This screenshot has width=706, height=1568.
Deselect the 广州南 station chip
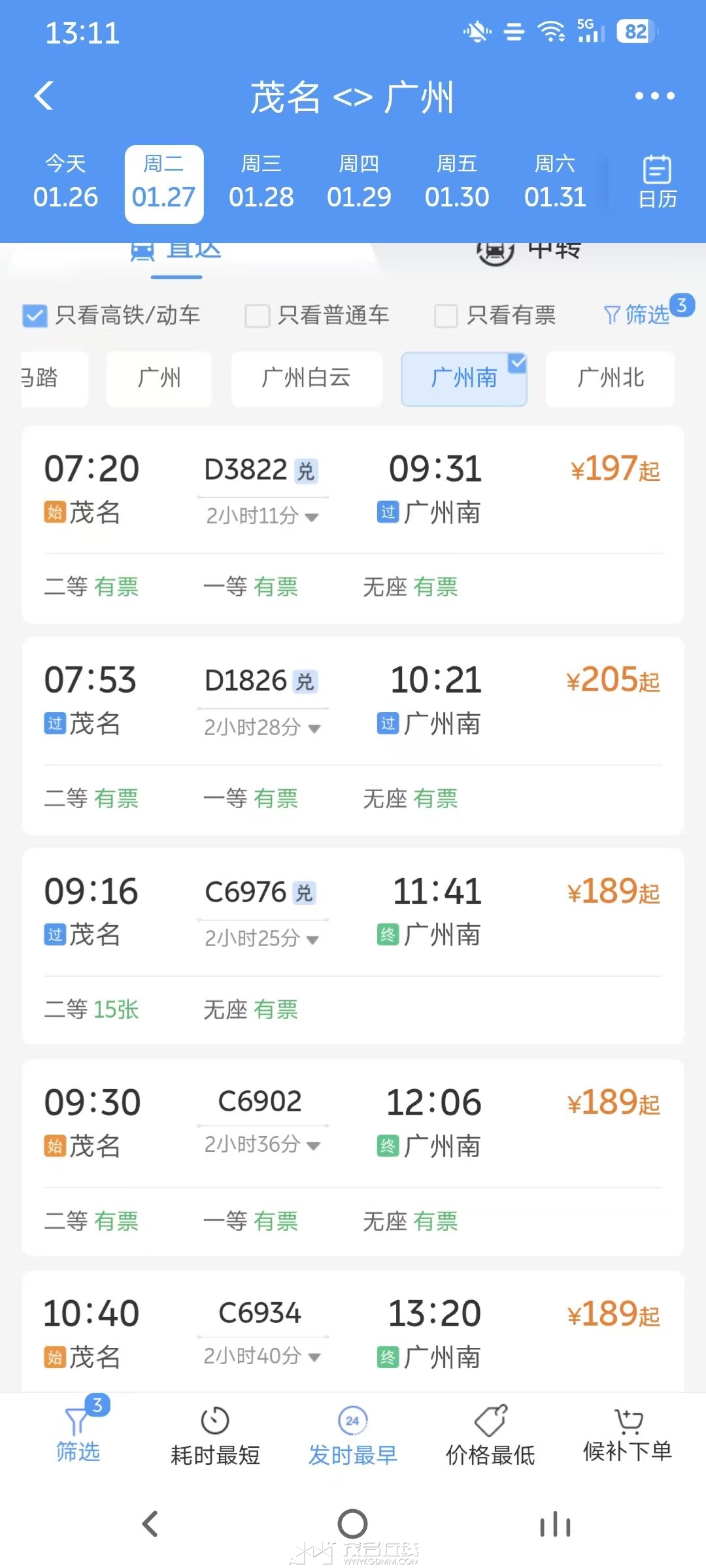coord(463,378)
